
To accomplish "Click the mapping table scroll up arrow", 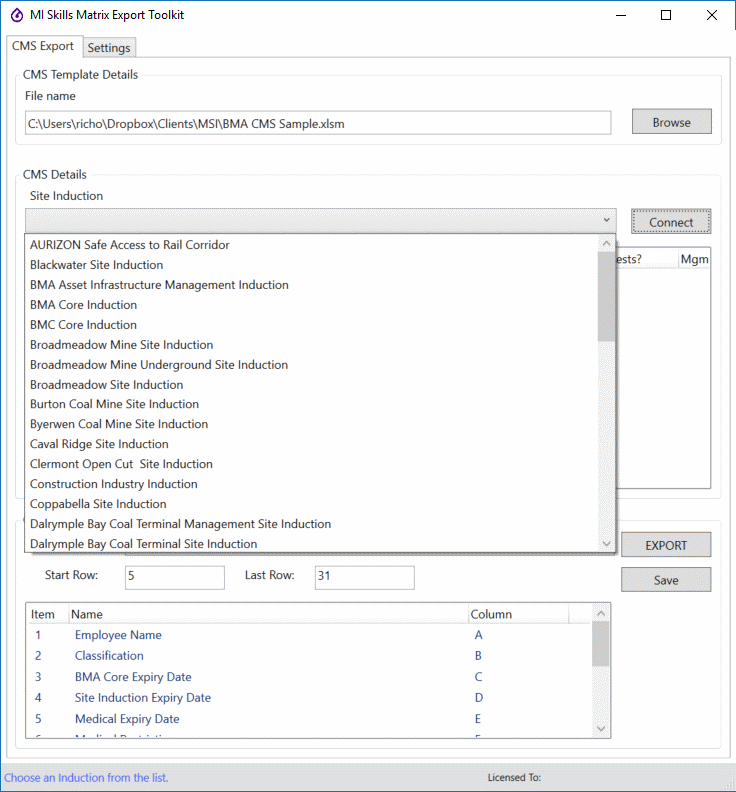I will [x=601, y=613].
